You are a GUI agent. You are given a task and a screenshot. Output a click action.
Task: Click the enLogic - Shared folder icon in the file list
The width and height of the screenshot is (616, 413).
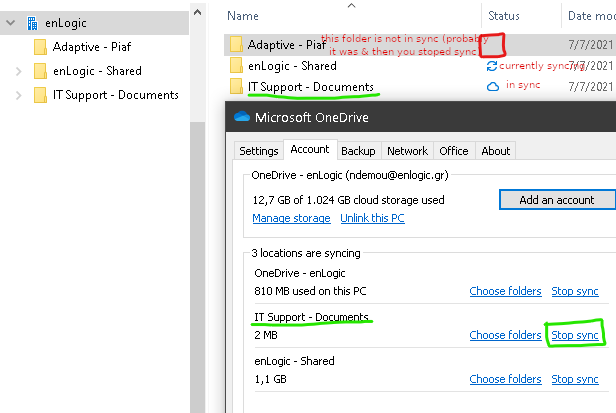236,66
